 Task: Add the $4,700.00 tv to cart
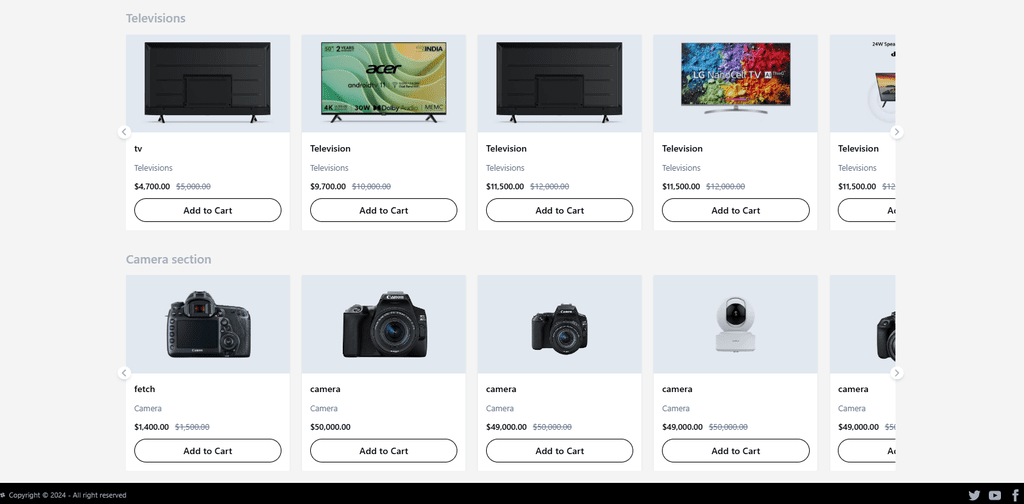208,210
